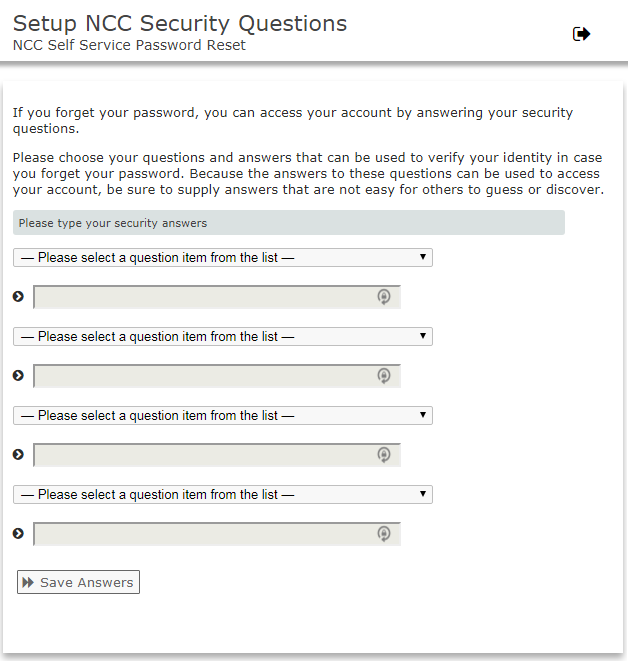Click the arrow bullet beside the second answer field
Screen dimensions: 628x661
pyautogui.click(x=18, y=375)
